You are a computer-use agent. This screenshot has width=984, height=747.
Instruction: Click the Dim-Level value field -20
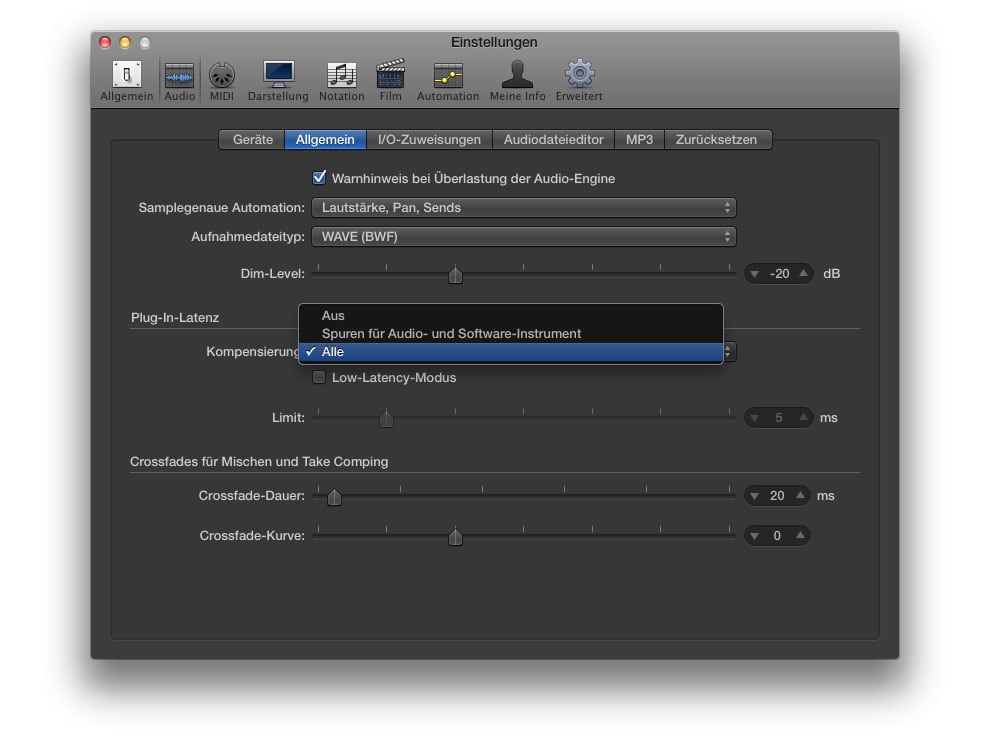coord(779,274)
